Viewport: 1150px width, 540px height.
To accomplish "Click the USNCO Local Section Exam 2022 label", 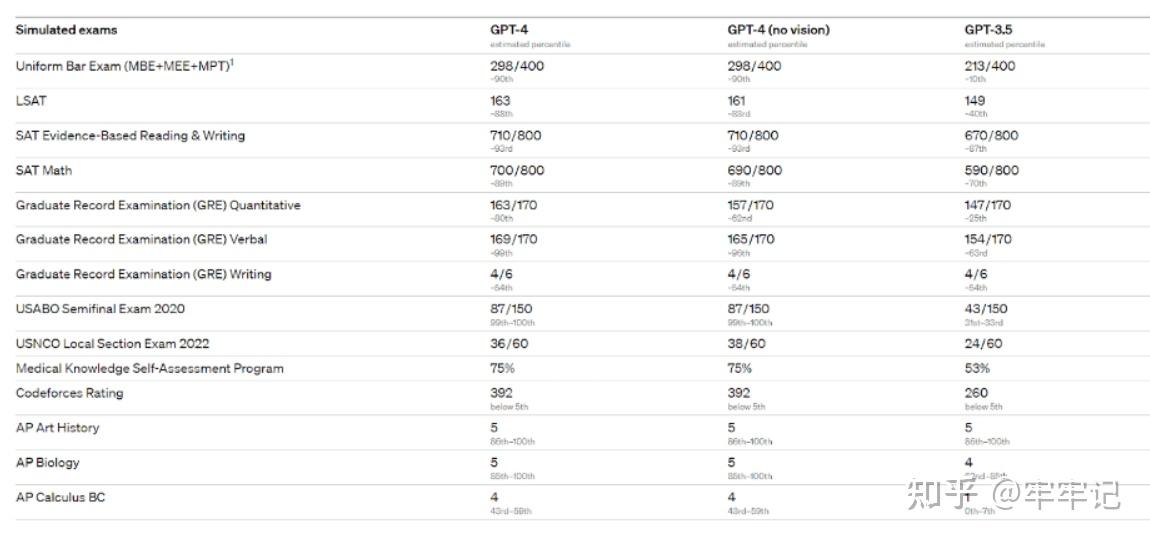I will (x=112, y=343).
